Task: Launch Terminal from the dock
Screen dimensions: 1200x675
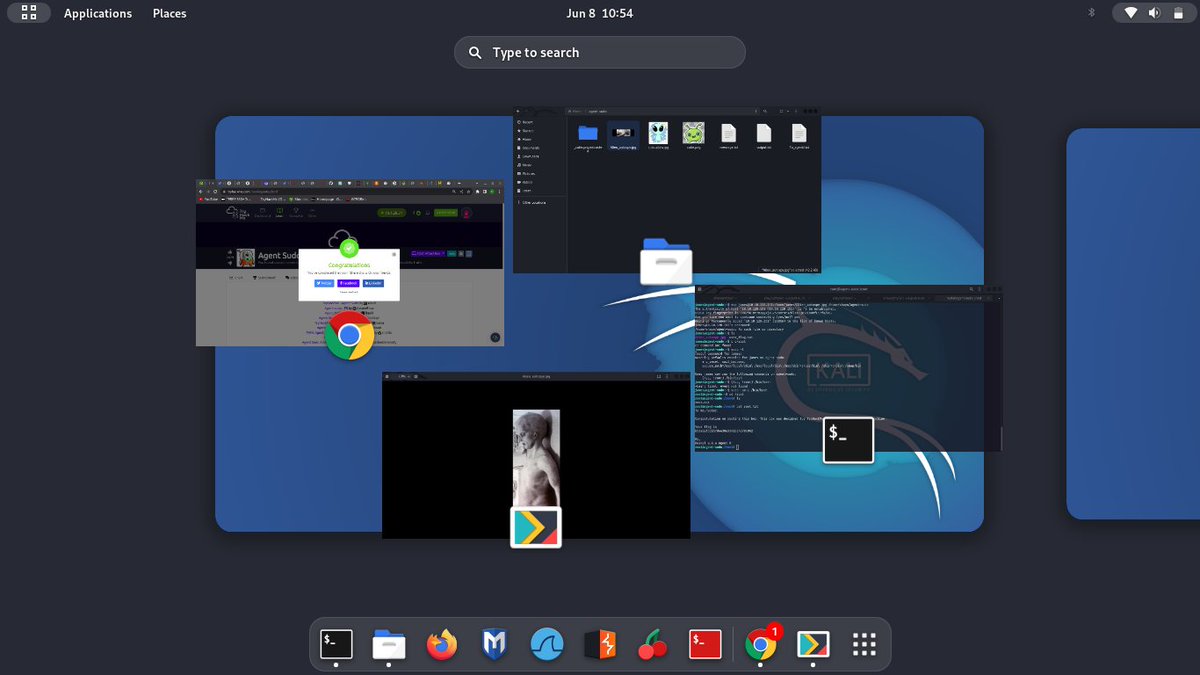Action: click(x=336, y=644)
